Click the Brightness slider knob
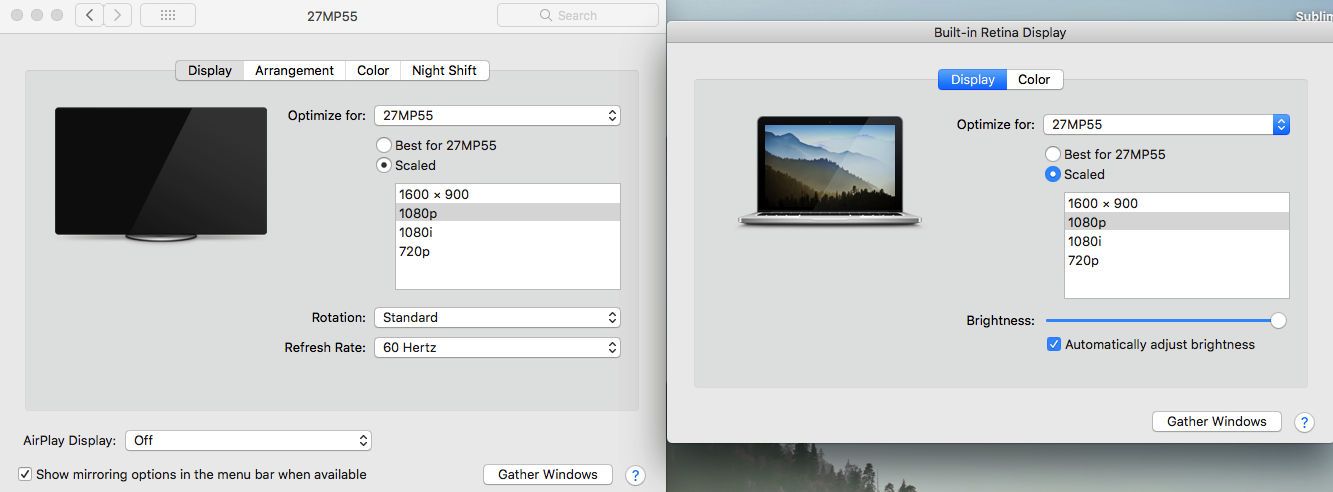The height and width of the screenshot is (492, 1333). [x=1278, y=321]
